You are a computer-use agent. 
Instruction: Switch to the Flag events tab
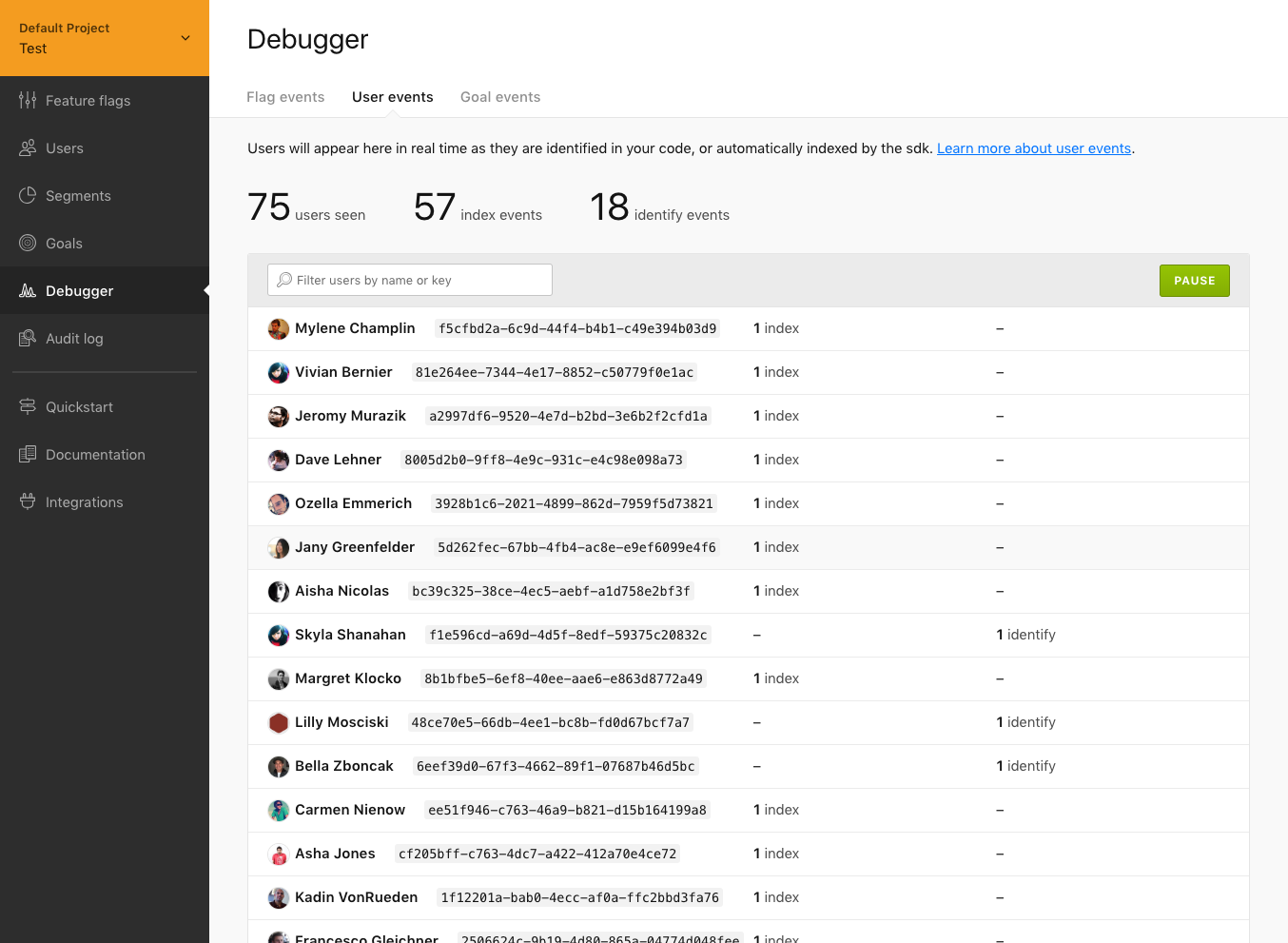285,97
